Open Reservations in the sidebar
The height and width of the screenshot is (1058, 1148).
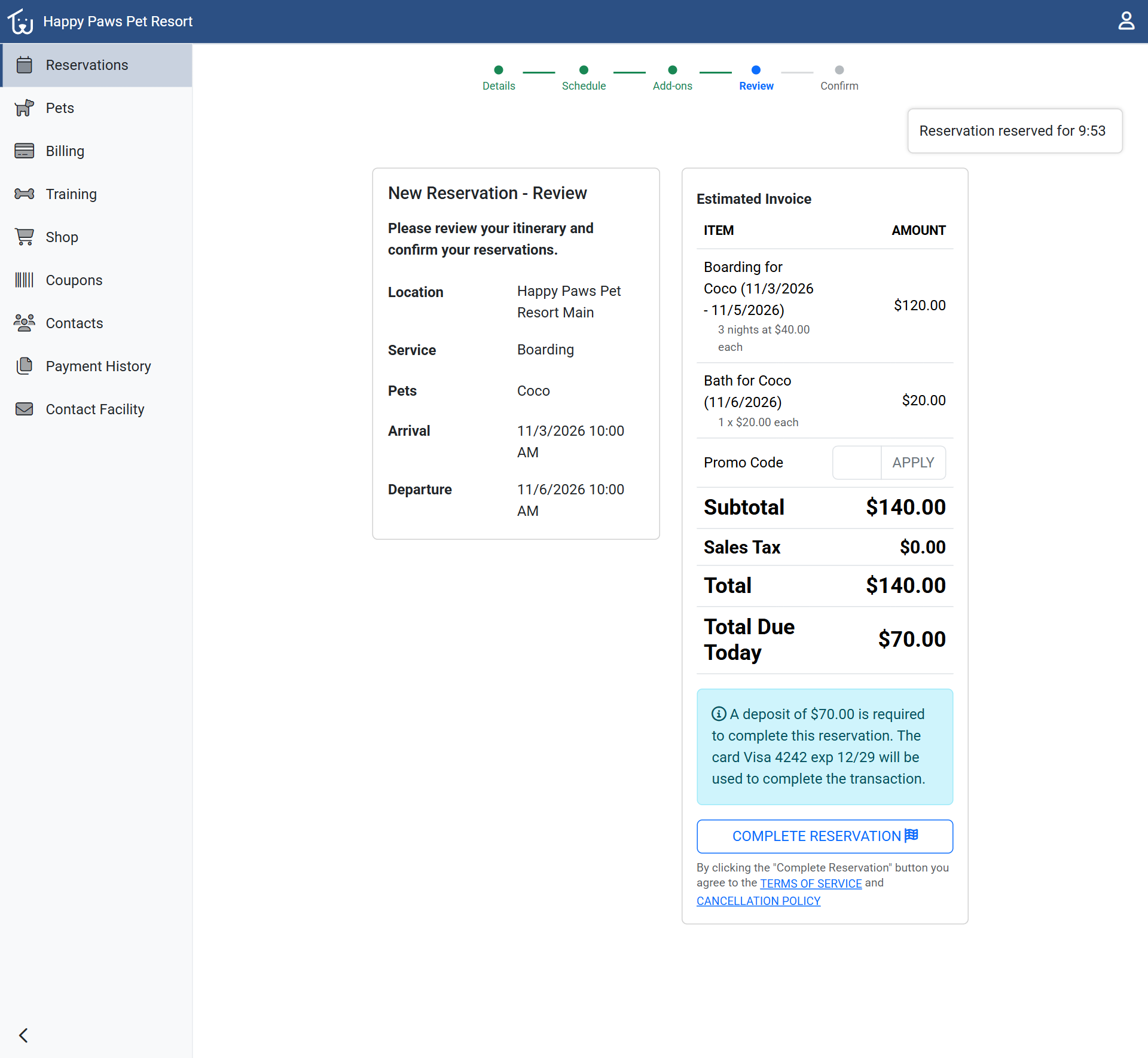click(x=97, y=65)
